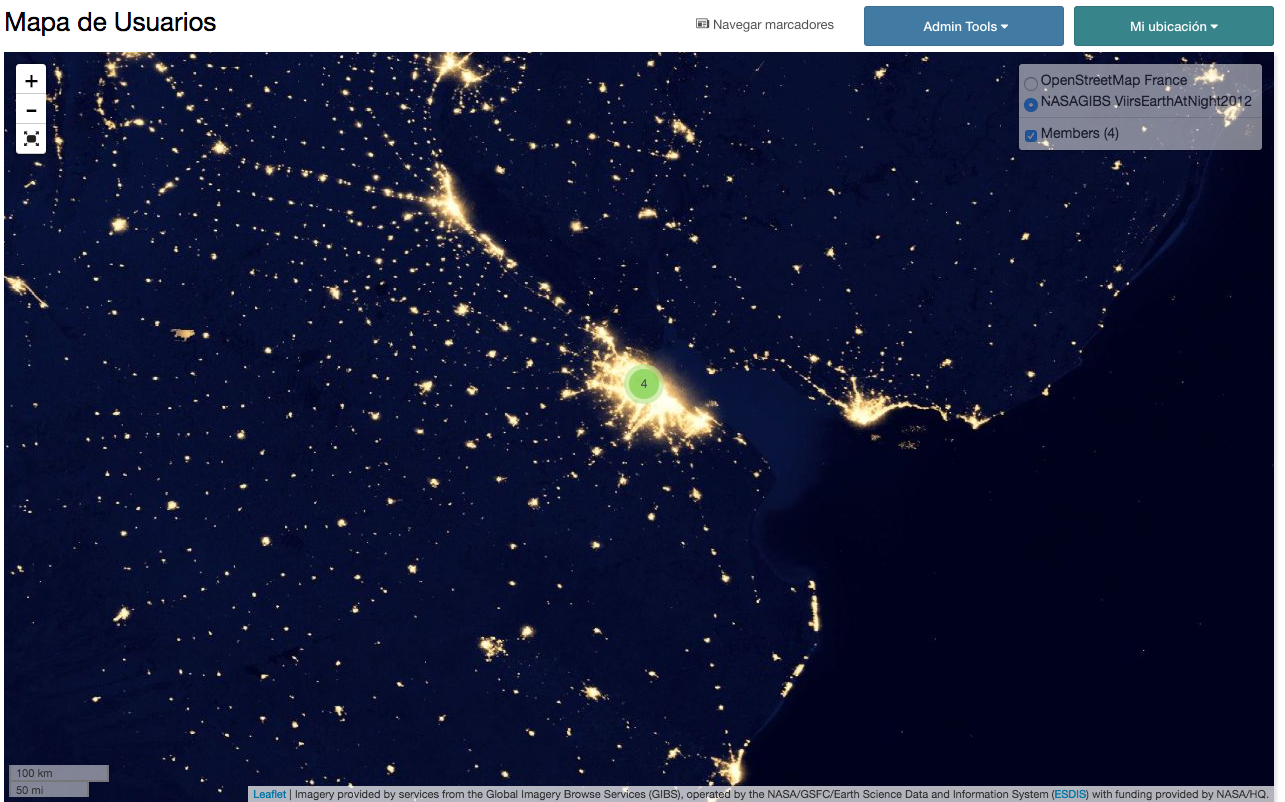Screen dimensions: 1285x802
Task: Toggle fullscreen map view icon
Action: pyautogui.click(x=31, y=139)
